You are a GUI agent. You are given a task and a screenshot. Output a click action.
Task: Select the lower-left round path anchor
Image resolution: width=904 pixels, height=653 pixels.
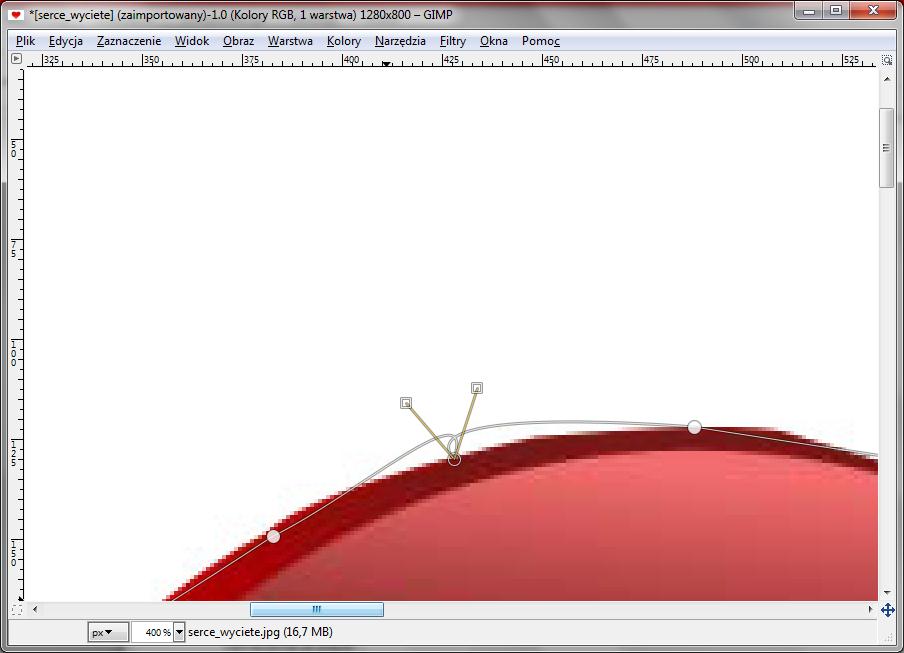(273, 537)
